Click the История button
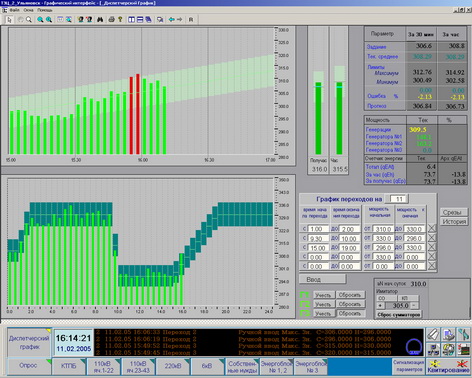Screen dimensions: 472x378 pyautogui.click(x=454, y=222)
